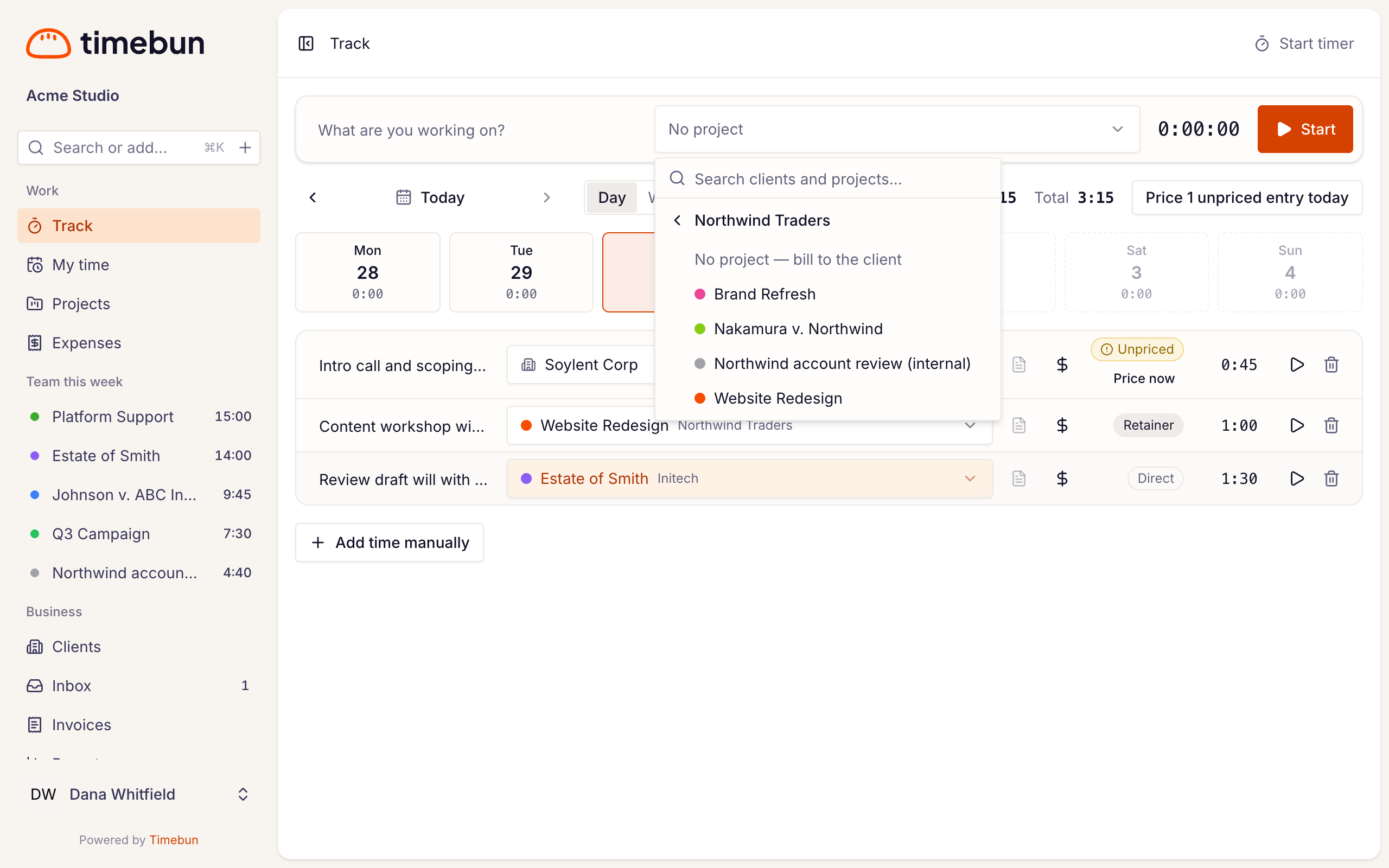This screenshot has width=1389, height=868.
Task: Open notes icon for Content workshop entry
Action: point(1019,425)
